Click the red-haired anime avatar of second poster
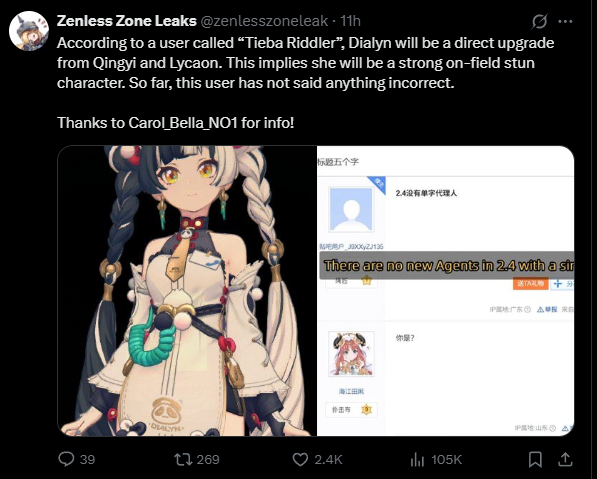 [x=351, y=354]
